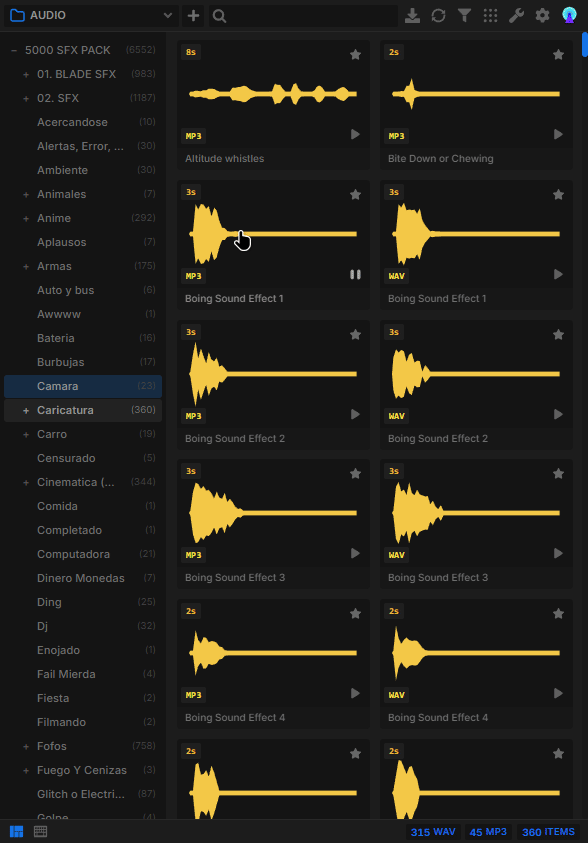Play the Bite Down or Chewing sound
Viewport: 588px width, 843px height.
[x=558, y=134]
